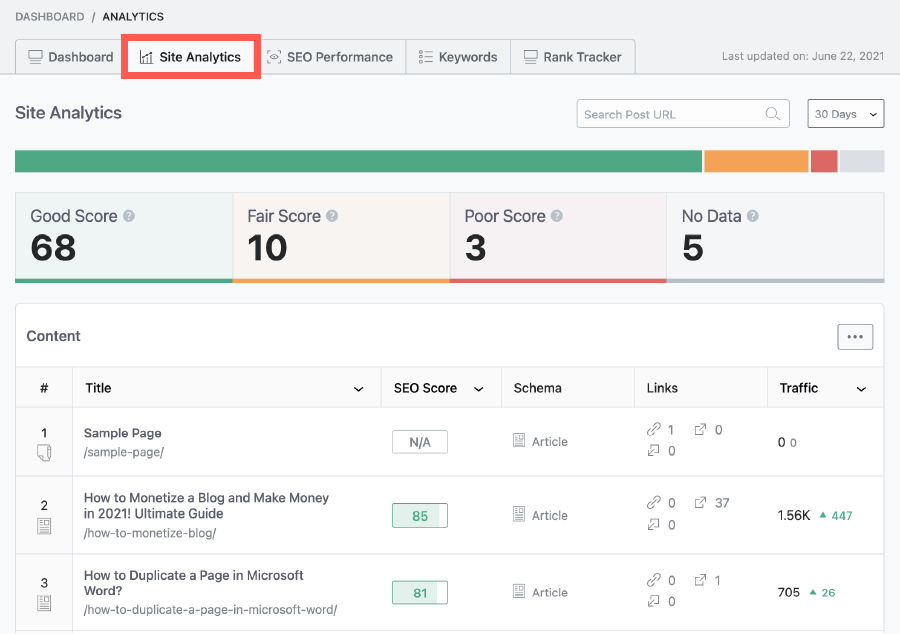The width and height of the screenshot is (900, 634).
Task: Switch to the SEO Performance tab
Action: 331,57
